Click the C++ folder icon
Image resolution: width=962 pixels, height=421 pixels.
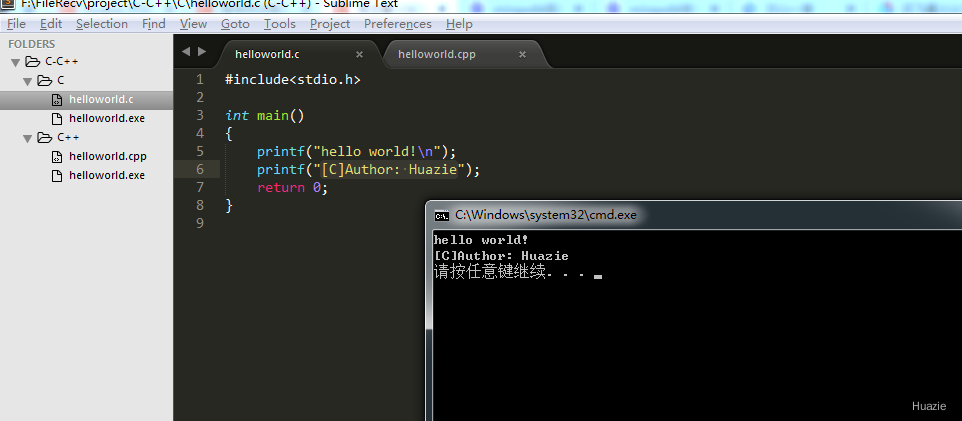tap(44, 137)
